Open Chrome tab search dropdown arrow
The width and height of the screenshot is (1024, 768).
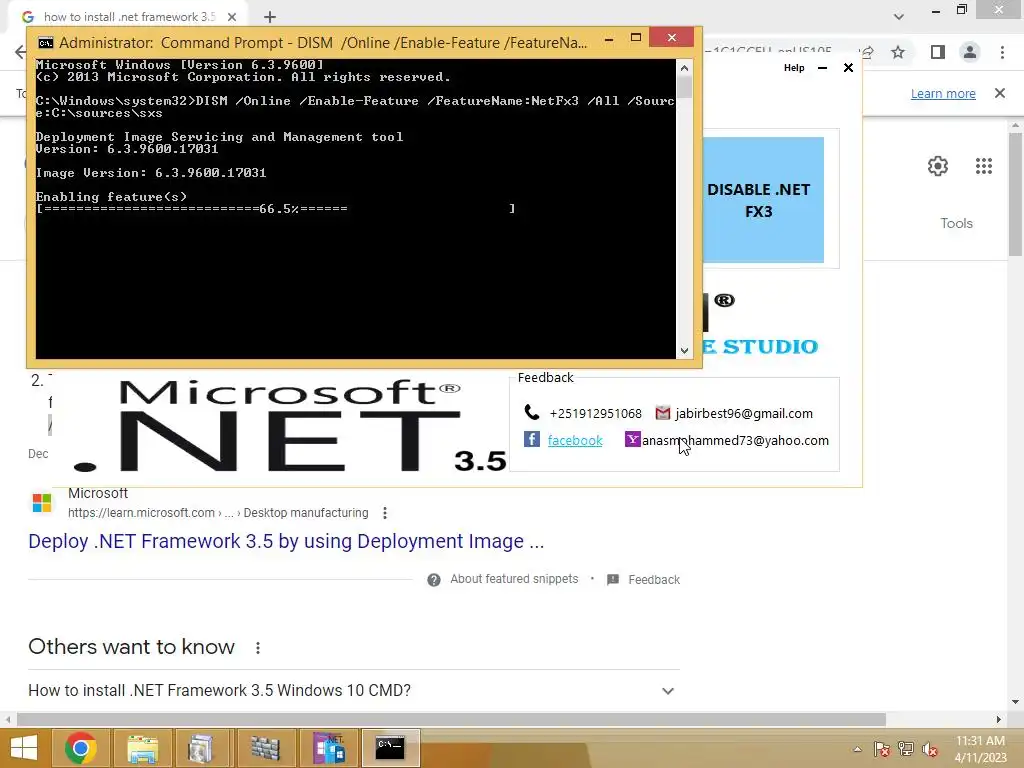click(899, 17)
